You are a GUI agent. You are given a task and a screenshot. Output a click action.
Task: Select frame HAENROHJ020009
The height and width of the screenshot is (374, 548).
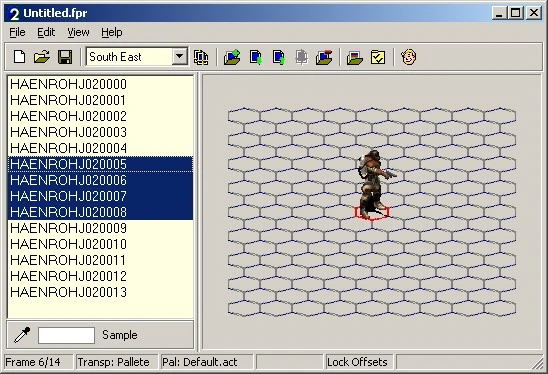click(x=100, y=228)
